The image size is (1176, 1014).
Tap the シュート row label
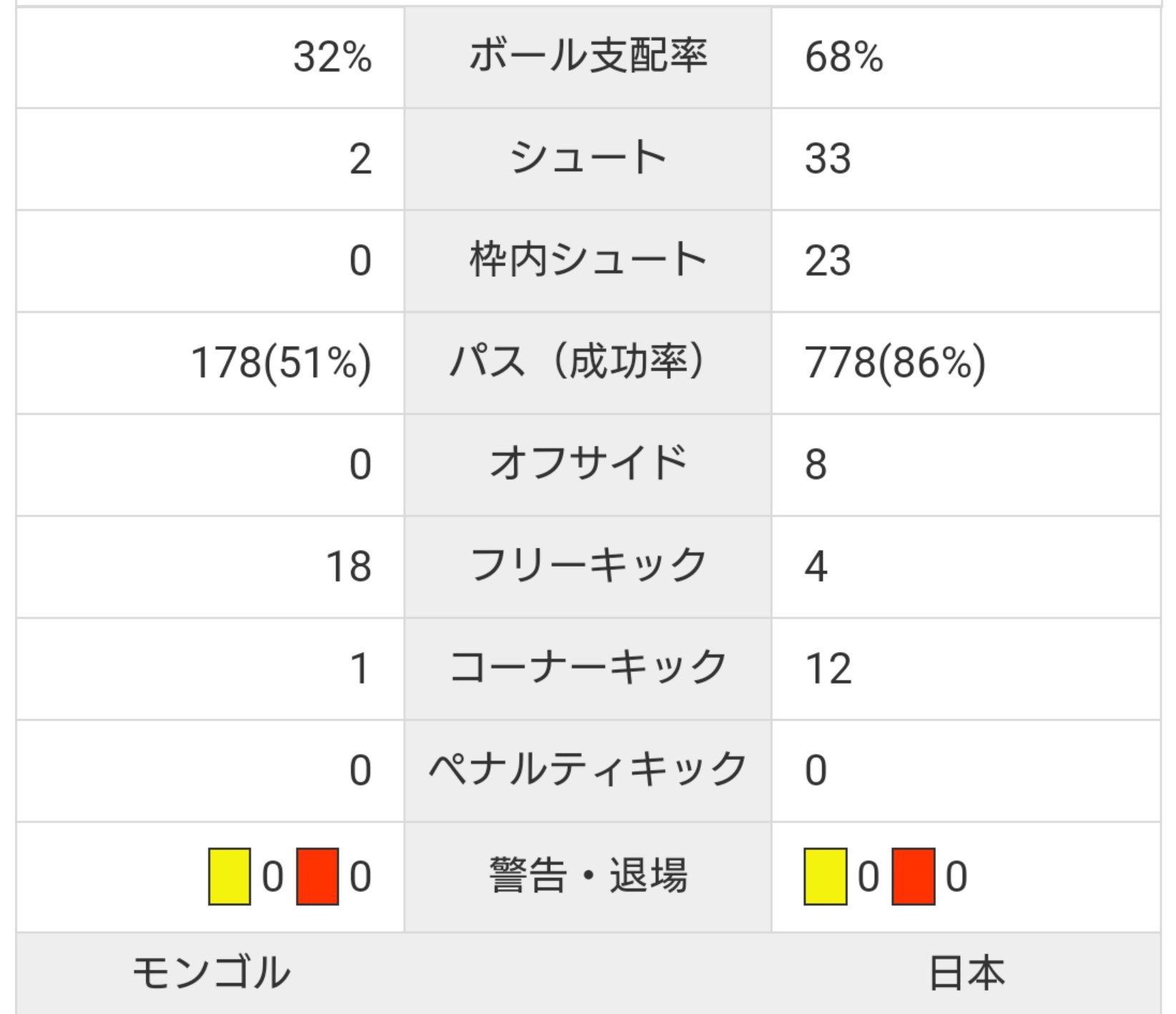[588, 158]
